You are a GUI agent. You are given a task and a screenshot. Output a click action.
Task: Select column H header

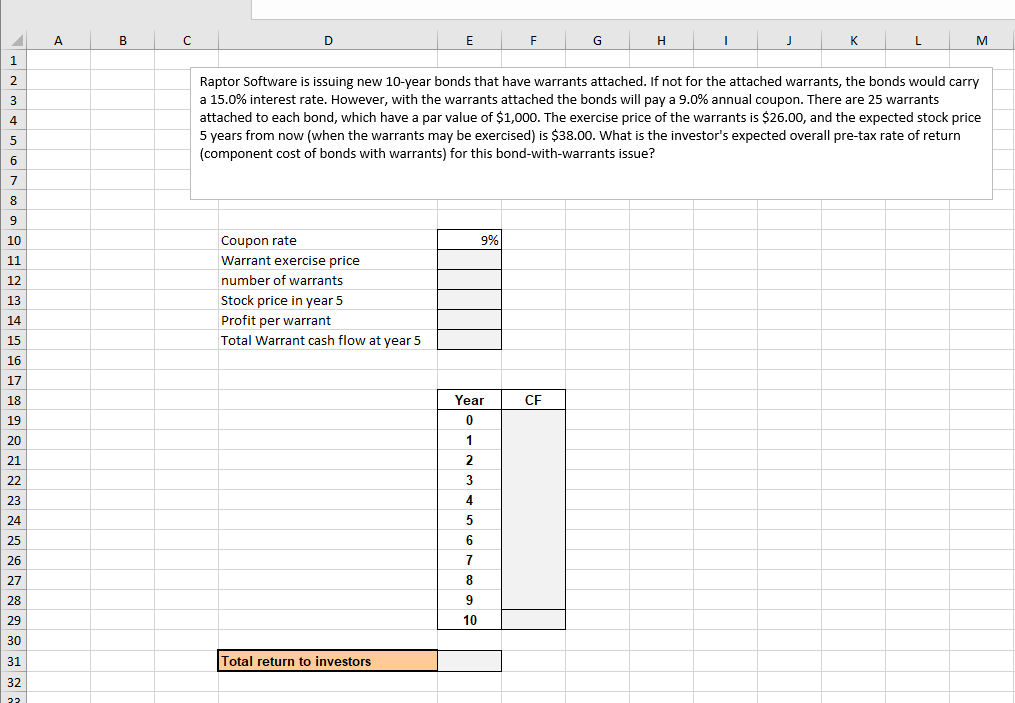[661, 40]
